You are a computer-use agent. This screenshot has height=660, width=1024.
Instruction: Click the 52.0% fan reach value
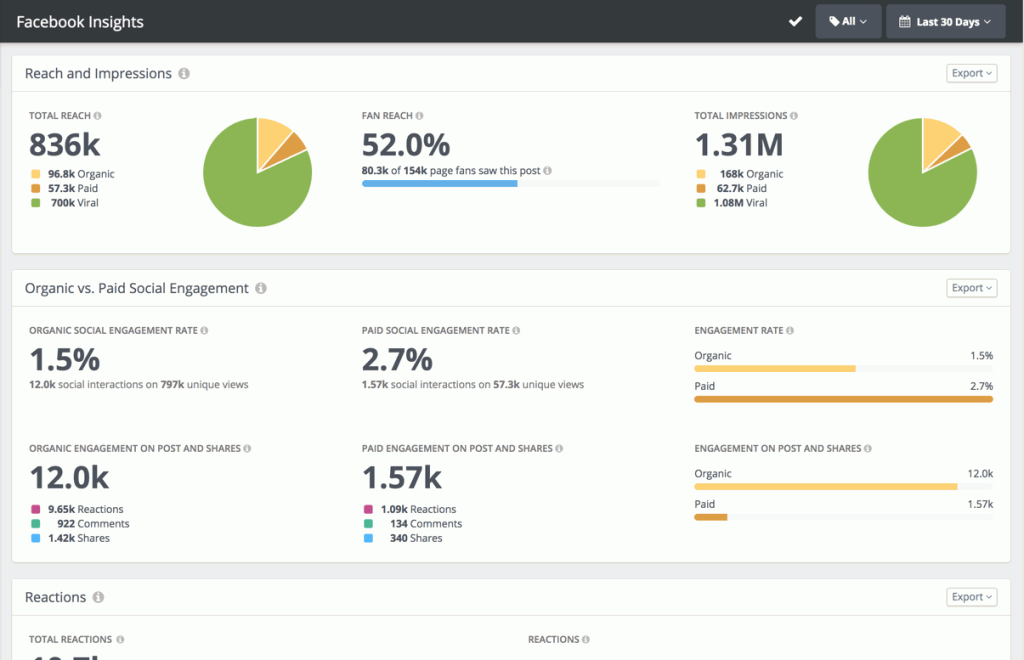point(406,145)
